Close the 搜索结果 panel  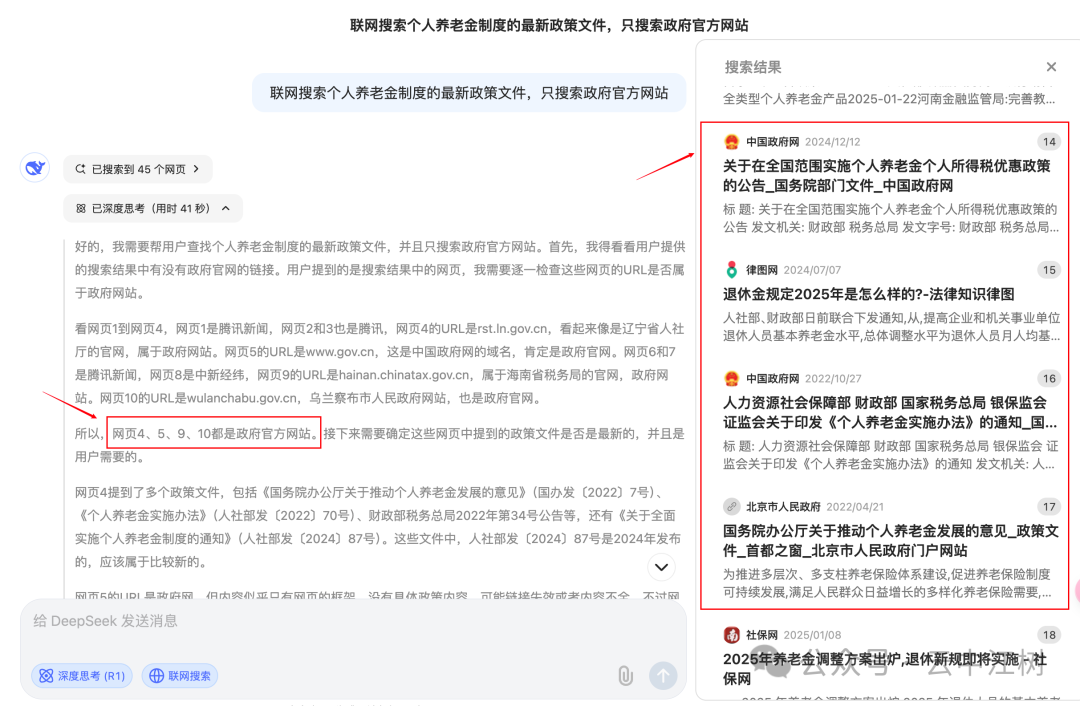point(1051,67)
